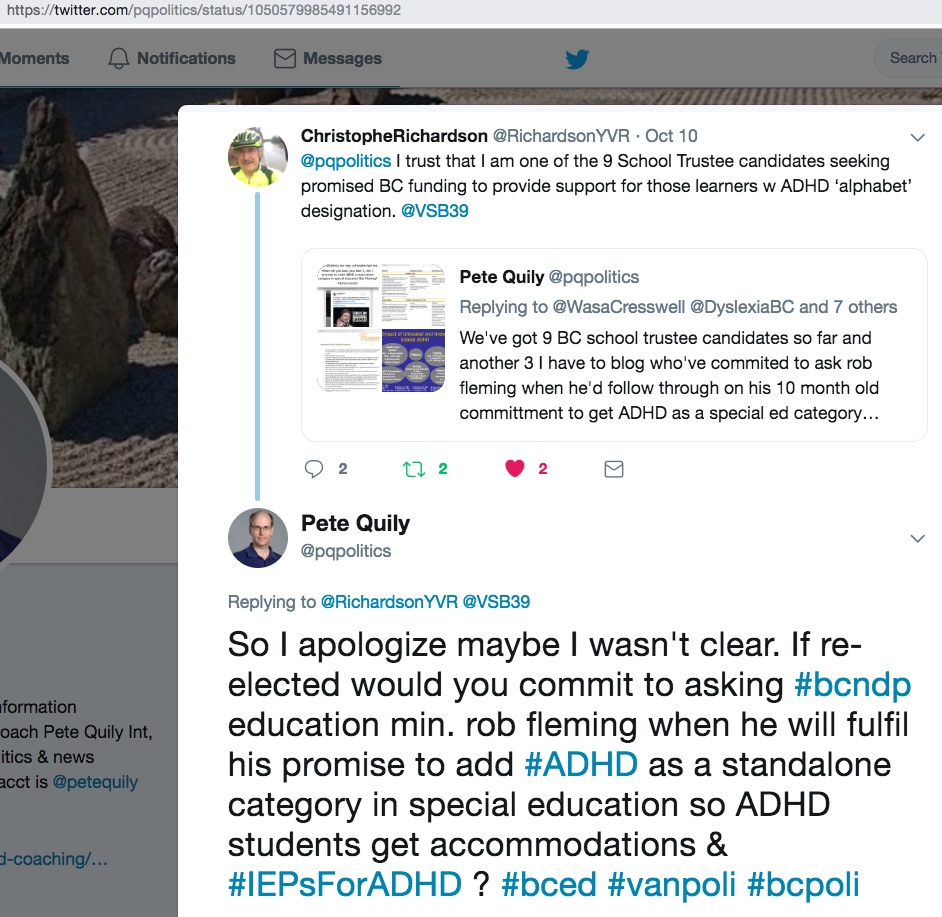Retweet the ChristopheRichardson tweet

coord(414,468)
